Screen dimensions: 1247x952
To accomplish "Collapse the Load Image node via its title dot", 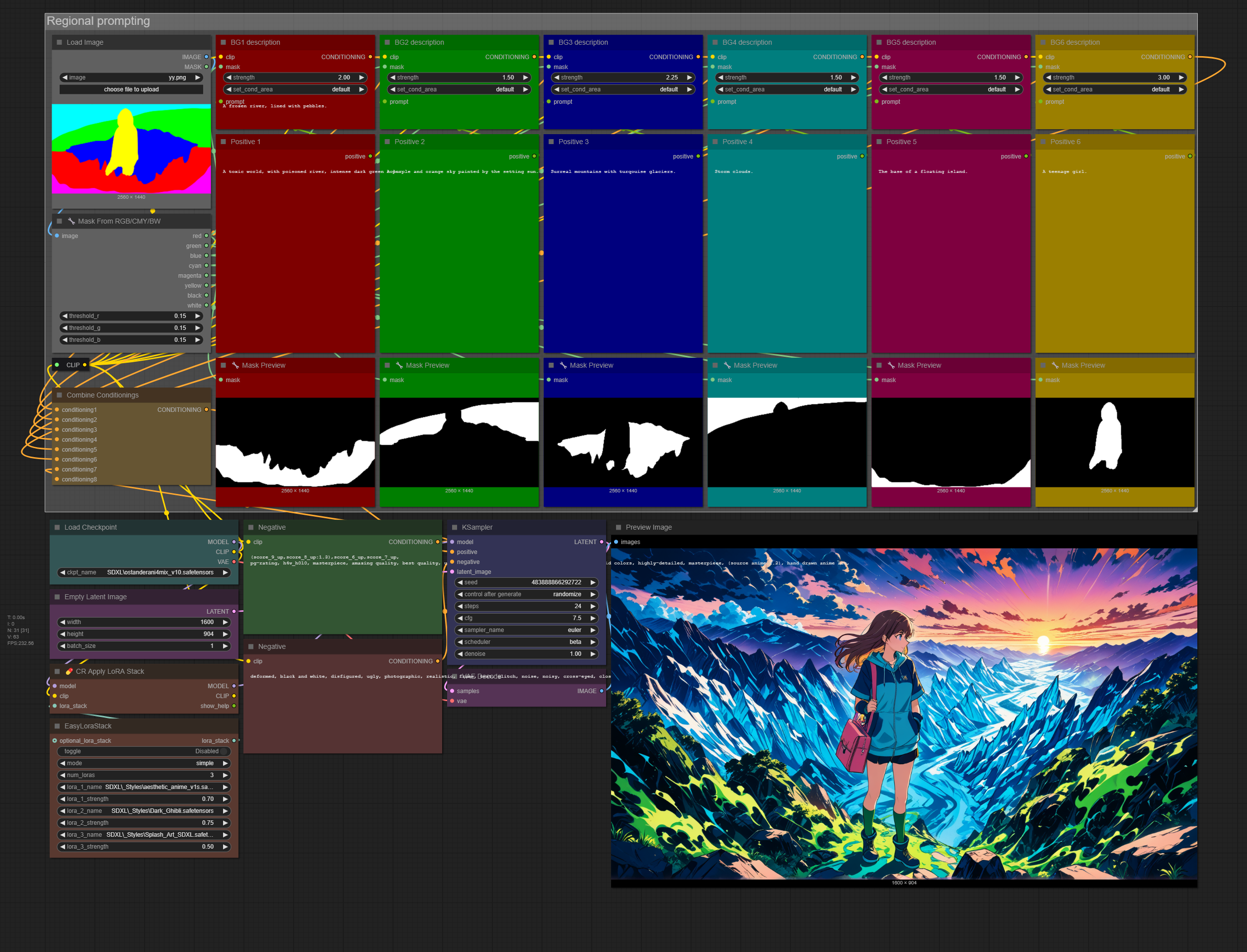I will point(60,43).
